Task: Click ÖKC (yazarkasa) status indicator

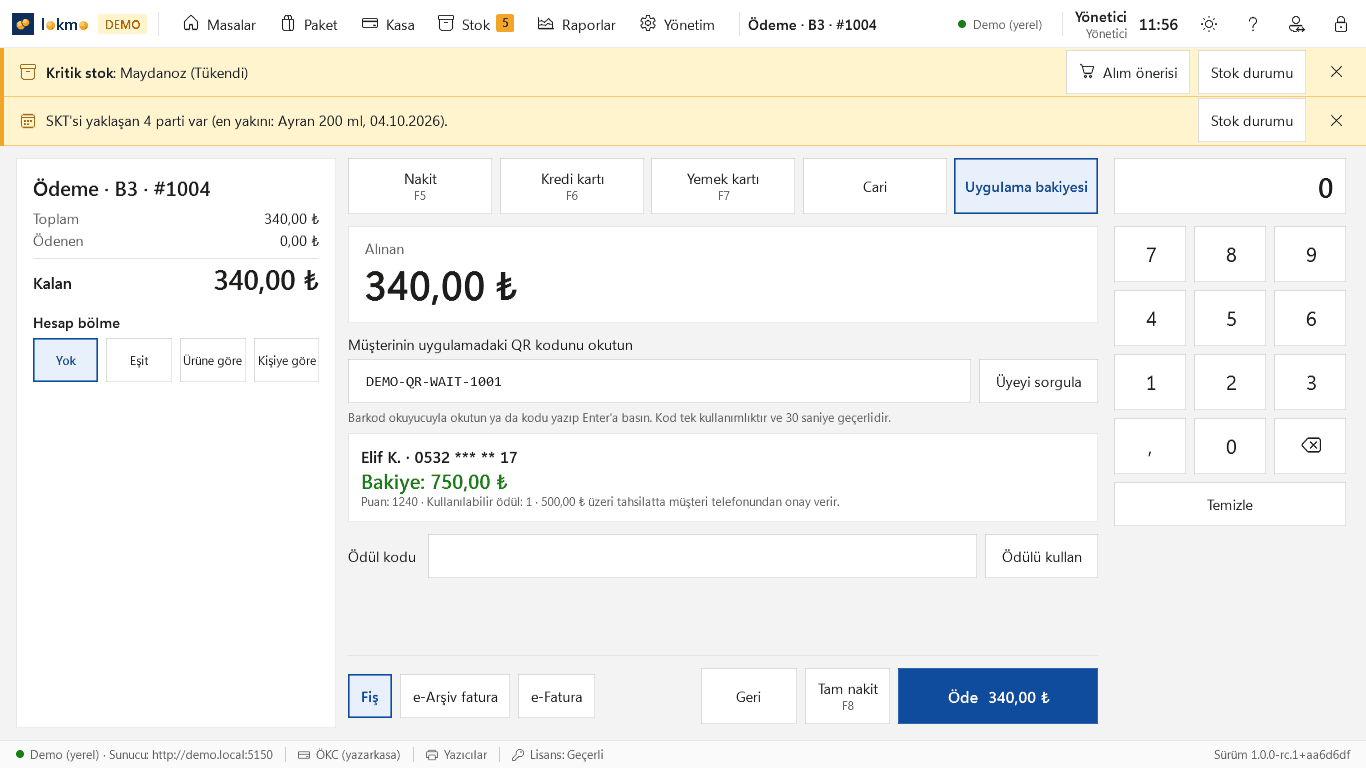Action: tap(349, 755)
